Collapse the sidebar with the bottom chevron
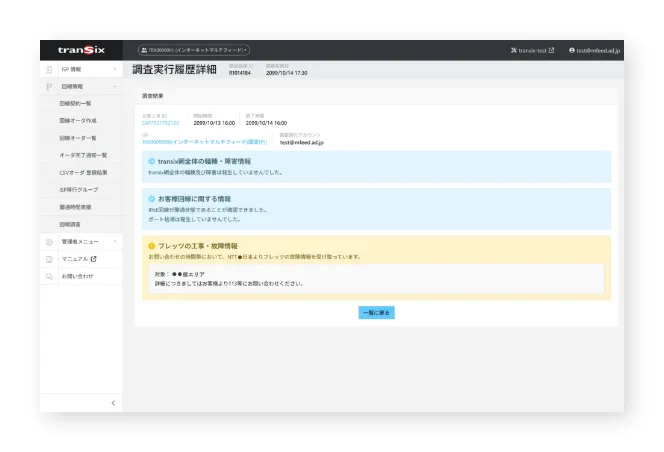The image size is (664, 452). point(113,402)
